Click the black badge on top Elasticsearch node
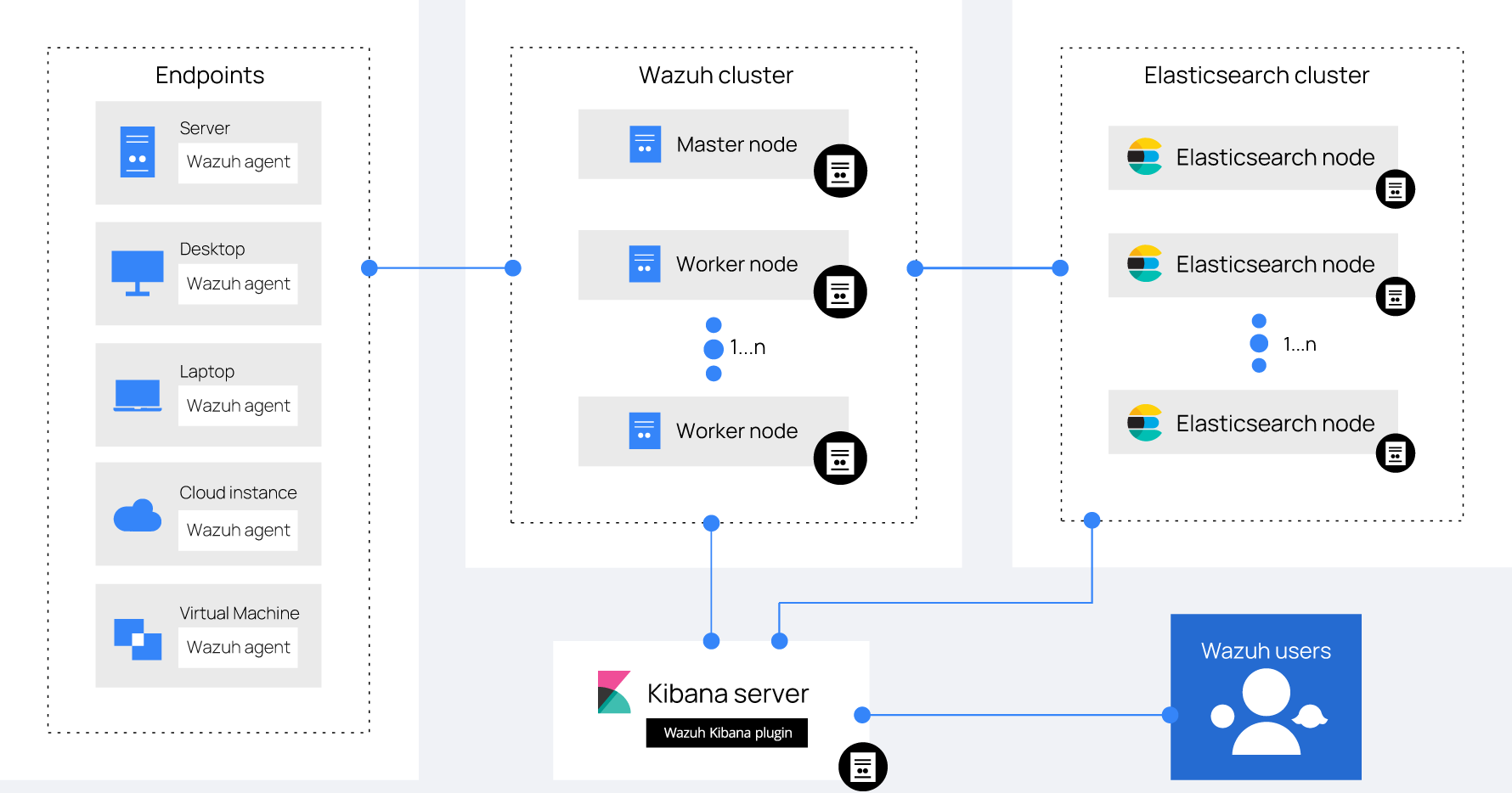1512x793 pixels. pyautogui.click(x=1395, y=189)
